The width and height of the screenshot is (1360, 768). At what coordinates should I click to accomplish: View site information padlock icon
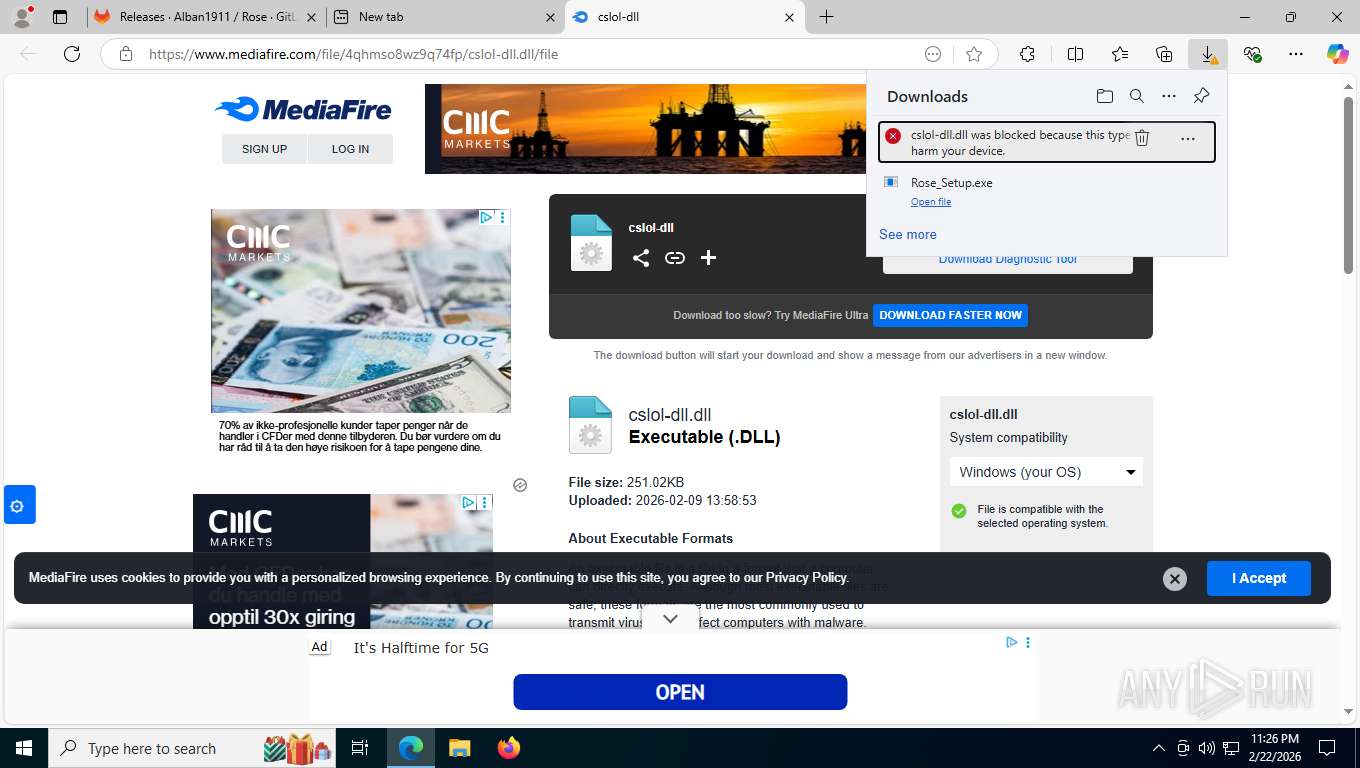click(x=126, y=54)
